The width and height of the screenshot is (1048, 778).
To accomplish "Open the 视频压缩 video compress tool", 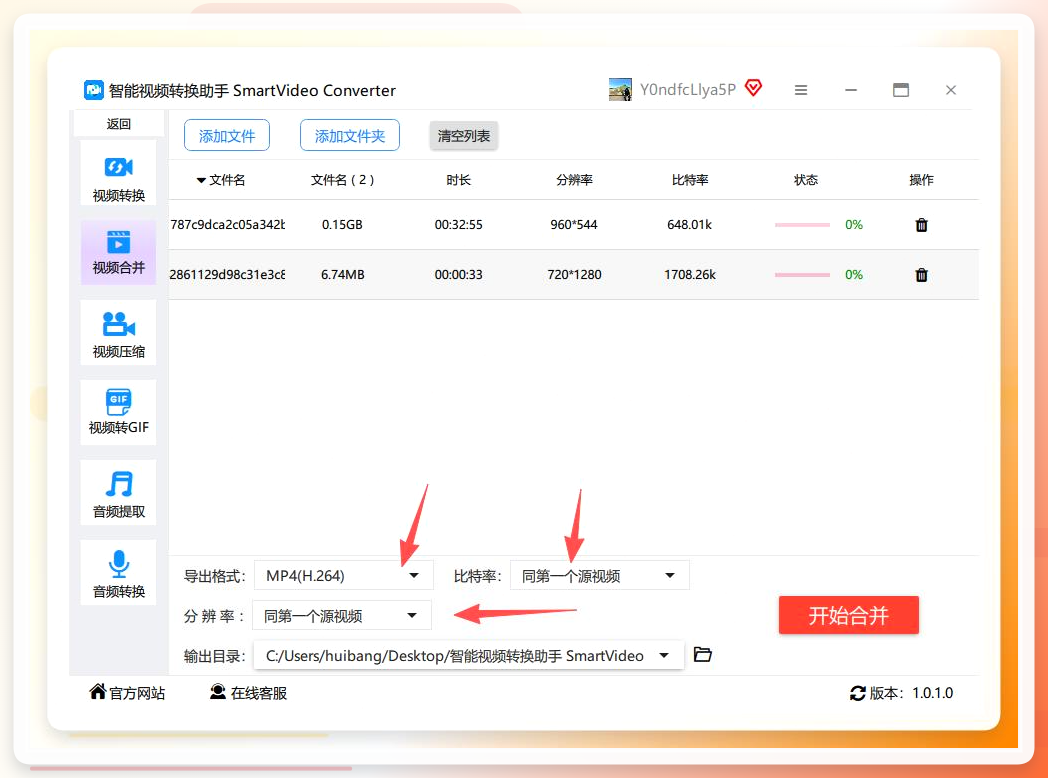I will (118, 332).
